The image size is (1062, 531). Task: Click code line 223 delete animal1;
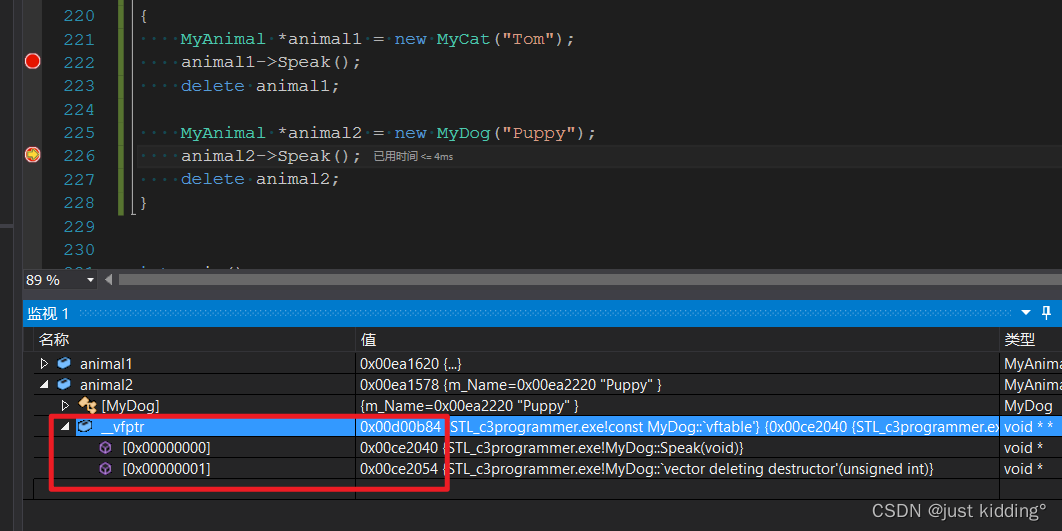[259, 86]
